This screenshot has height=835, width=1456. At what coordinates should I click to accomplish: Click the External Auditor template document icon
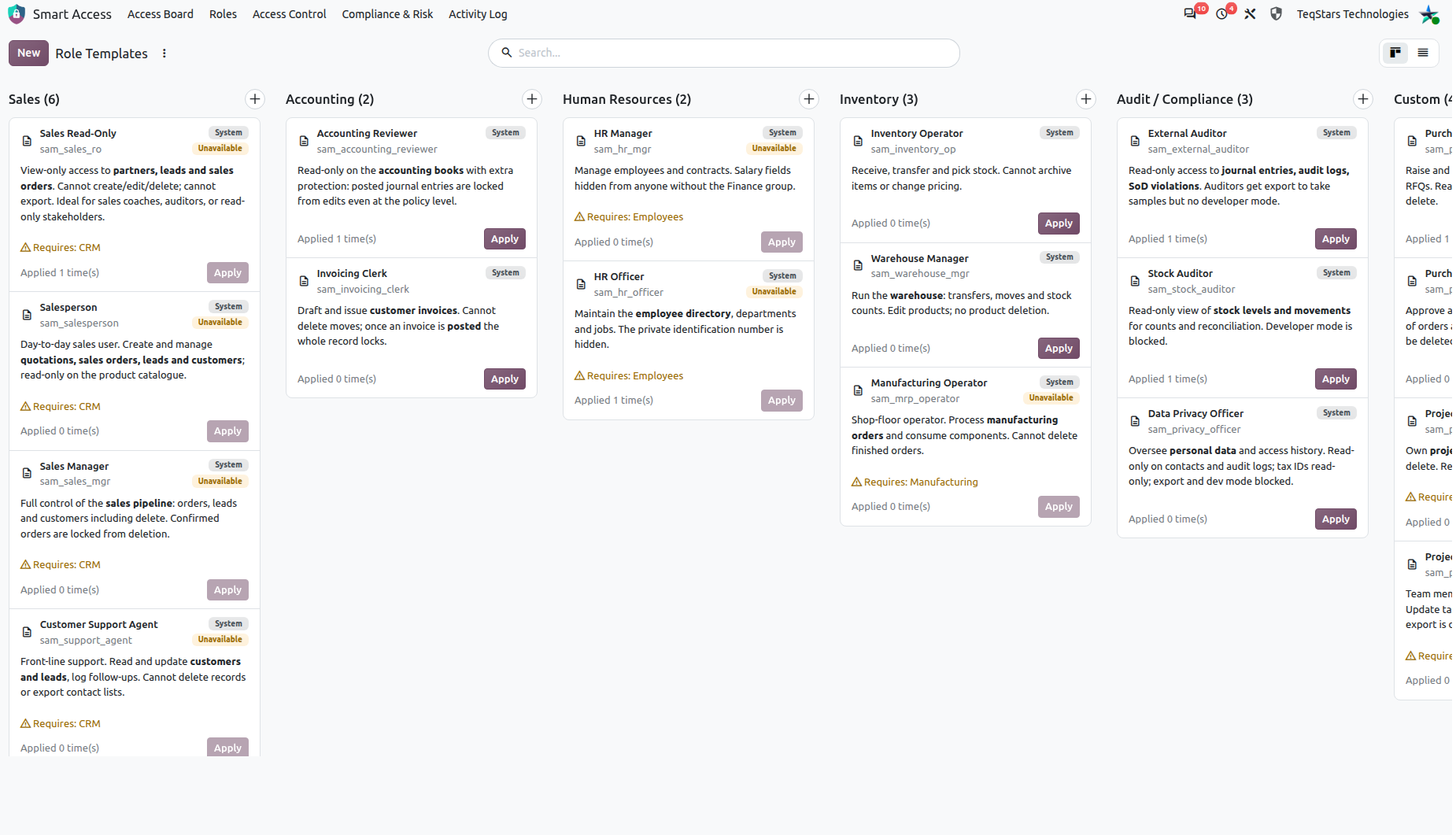[x=1135, y=141]
